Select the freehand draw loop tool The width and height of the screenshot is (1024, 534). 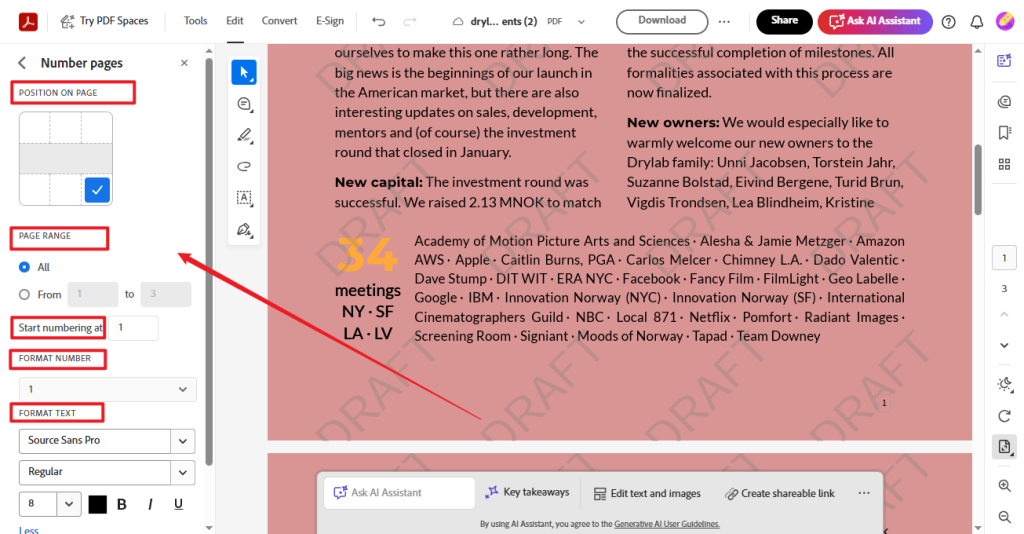tap(244, 166)
